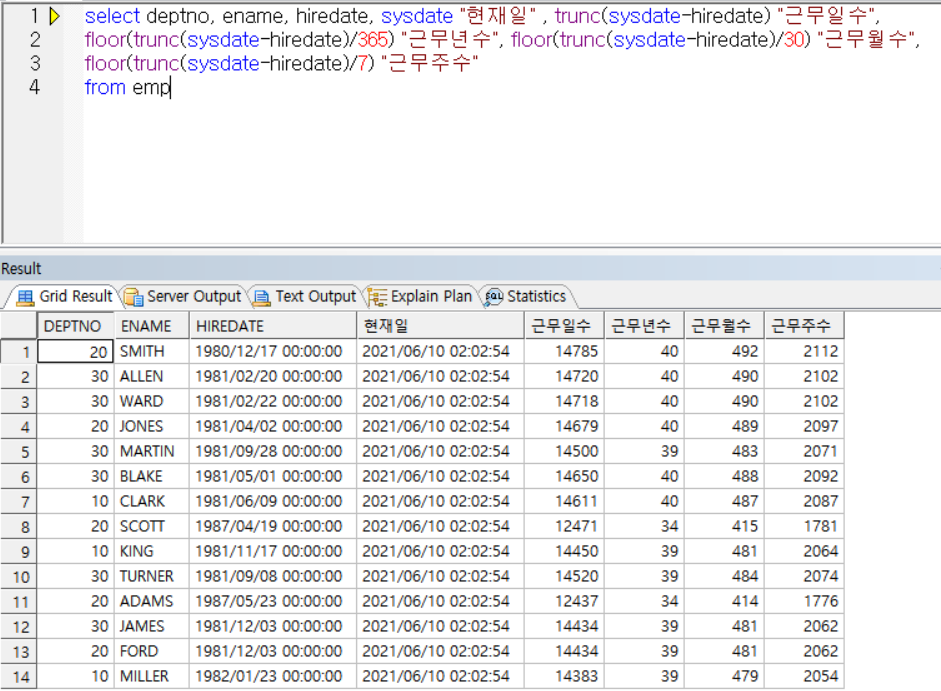The width and height of the screenshot is (941, 691).
Task: Select row header number 8
Action: [x=19, y=527]
